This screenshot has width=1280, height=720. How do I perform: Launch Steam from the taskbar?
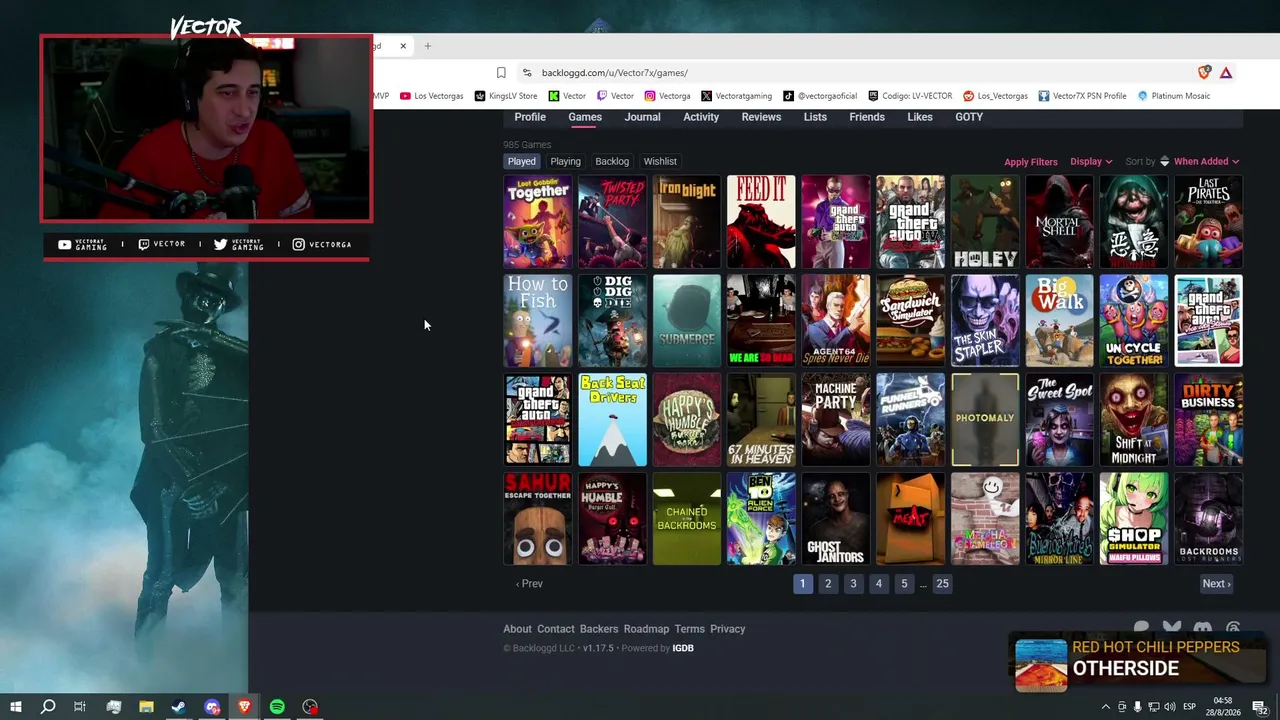coord(179,707)
